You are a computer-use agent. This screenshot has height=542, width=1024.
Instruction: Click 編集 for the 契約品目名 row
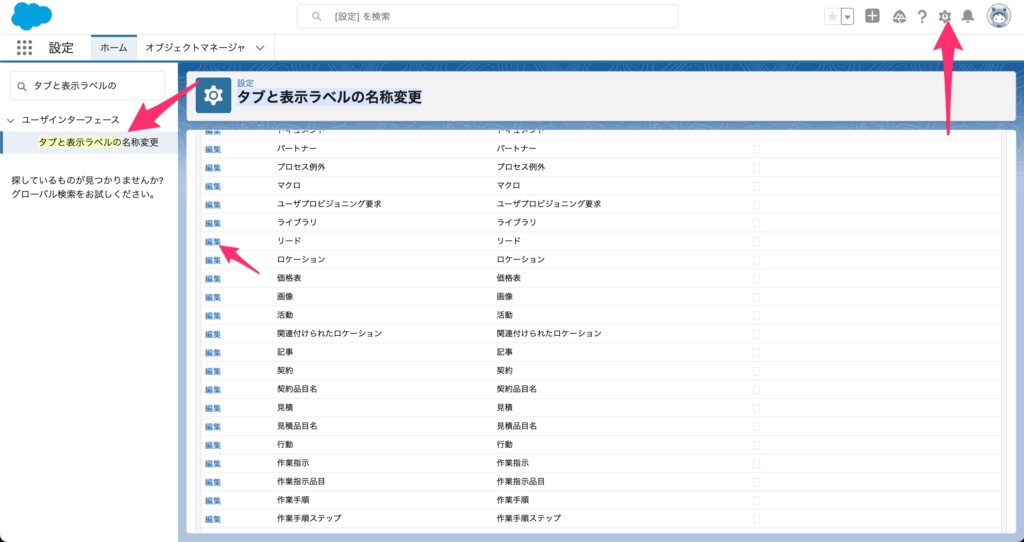[213, 390]
